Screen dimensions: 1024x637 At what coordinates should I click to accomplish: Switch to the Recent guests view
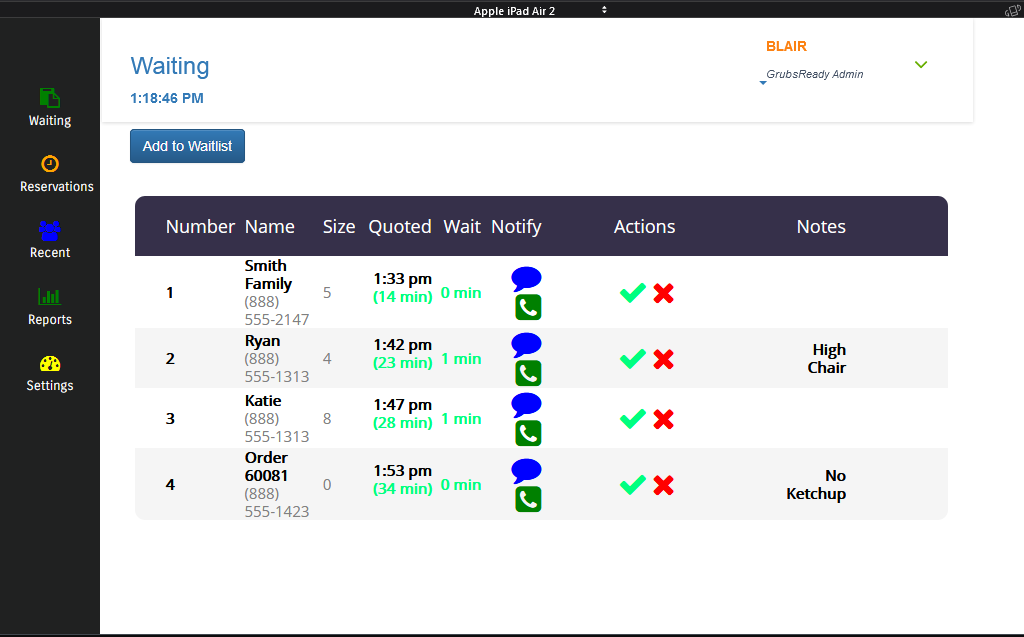click(50, 240)
